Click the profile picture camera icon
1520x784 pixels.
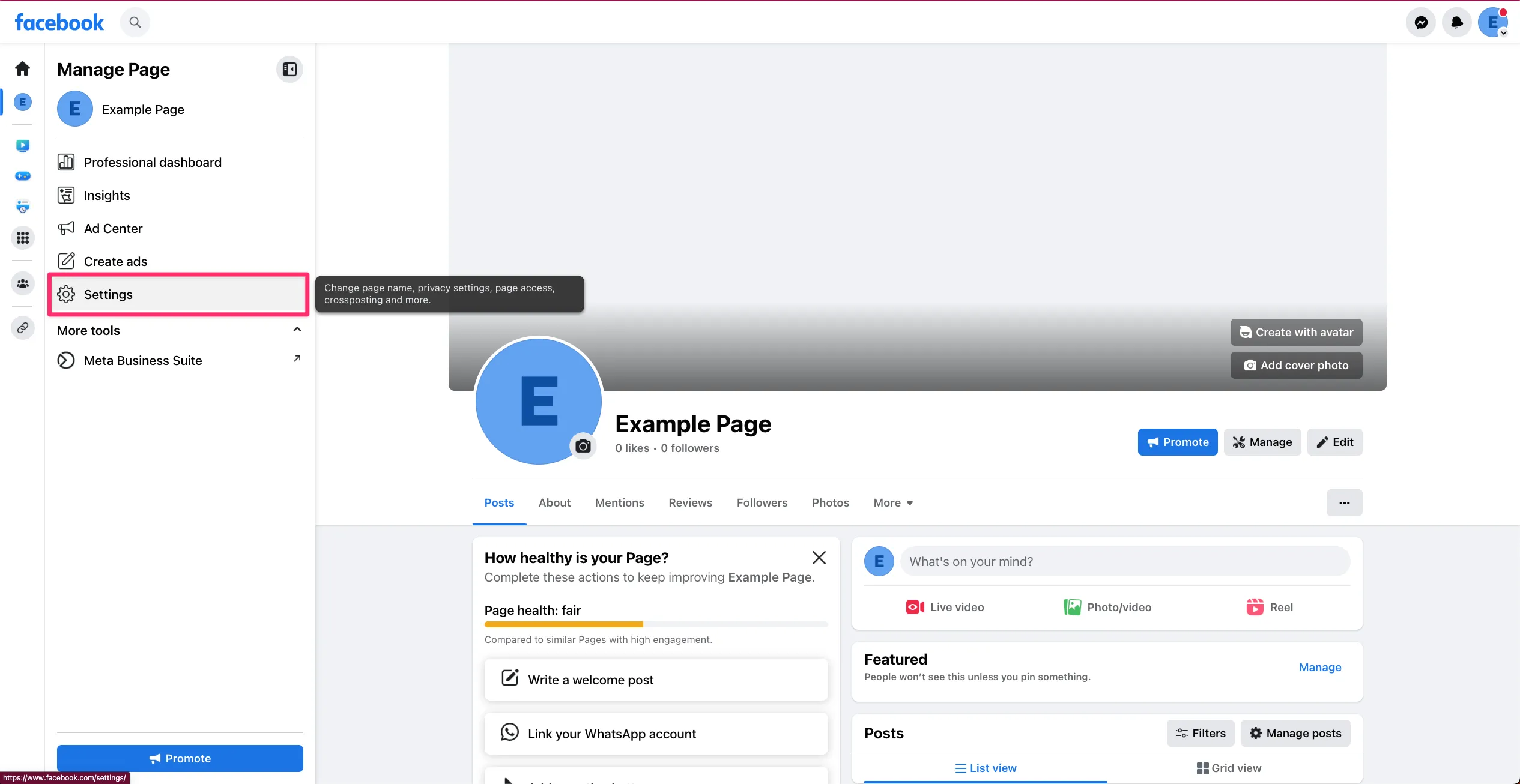click(x=583, y=446)
